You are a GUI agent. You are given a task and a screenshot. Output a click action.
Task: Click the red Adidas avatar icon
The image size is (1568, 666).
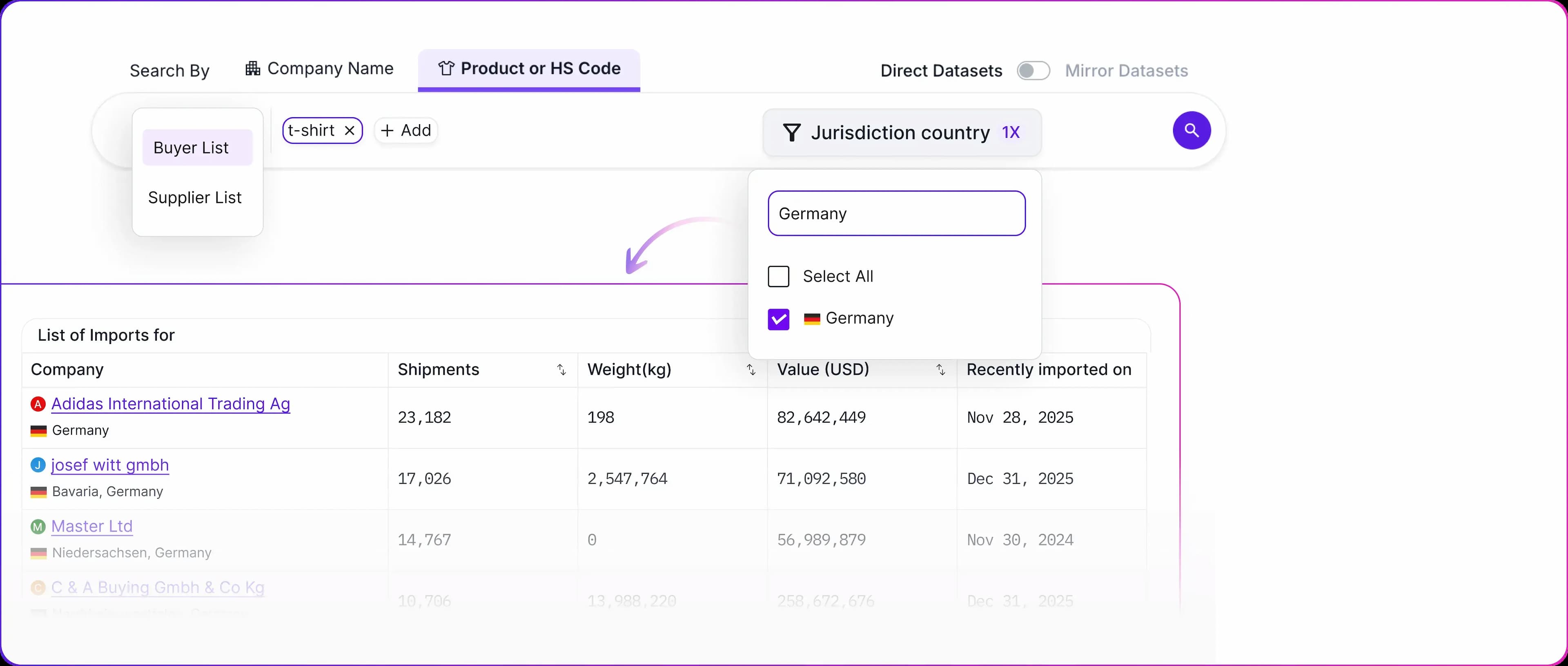(38, 404)
